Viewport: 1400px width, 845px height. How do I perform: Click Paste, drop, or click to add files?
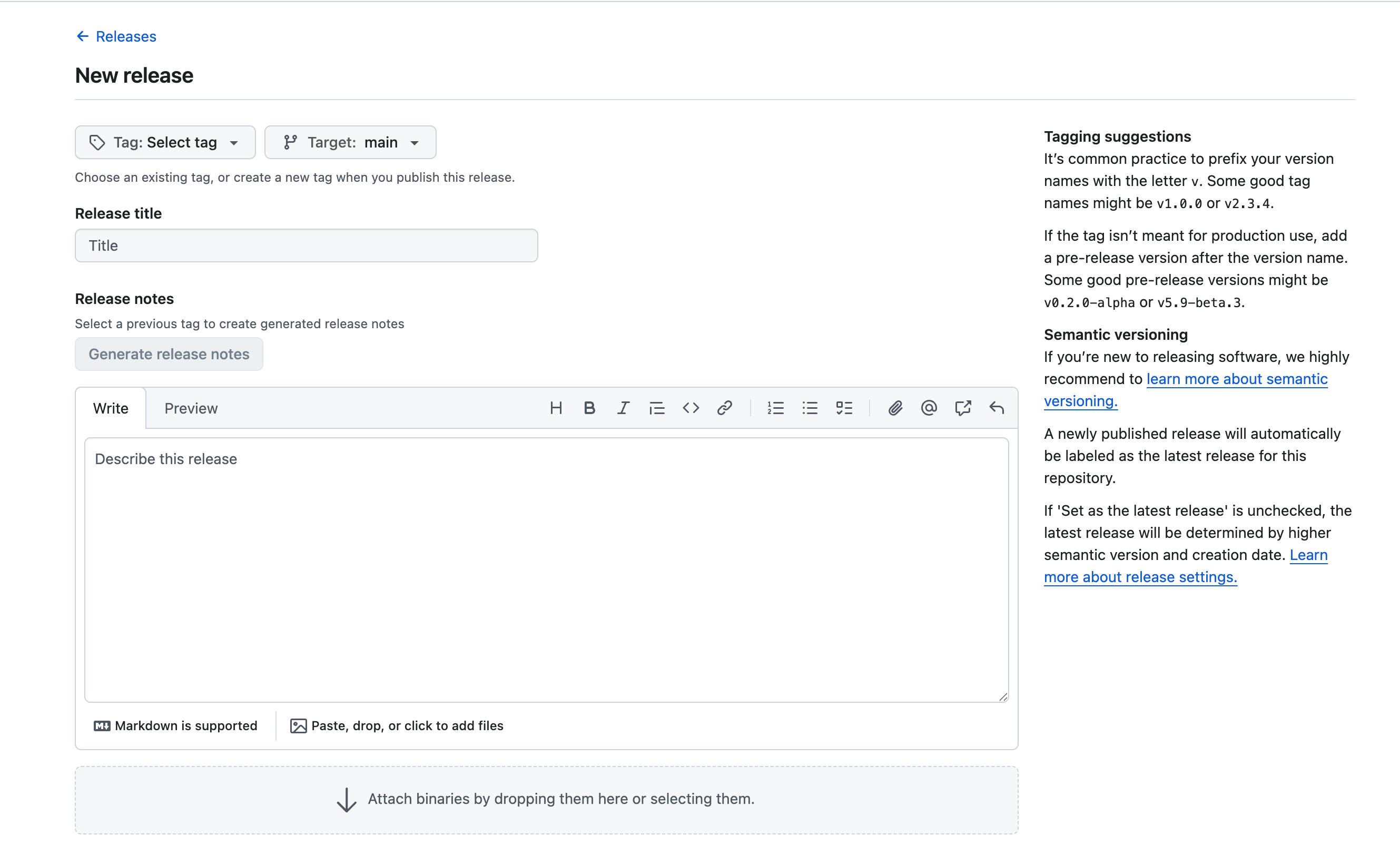(397, 725)
